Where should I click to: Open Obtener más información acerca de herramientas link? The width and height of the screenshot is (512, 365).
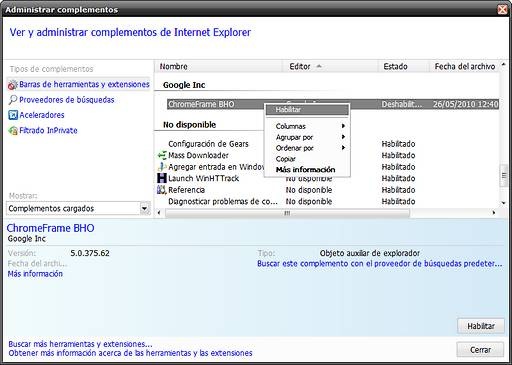pos(130,353)
